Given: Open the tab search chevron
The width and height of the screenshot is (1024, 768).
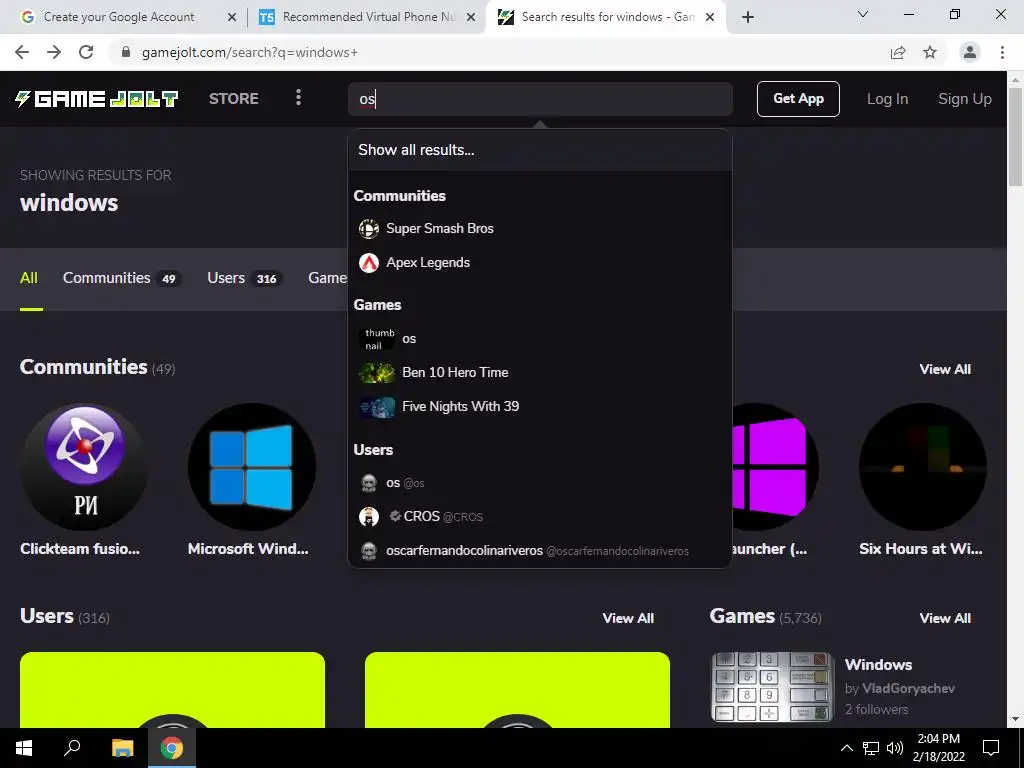Looking at the screenshot, I should [x=863, y=14].
